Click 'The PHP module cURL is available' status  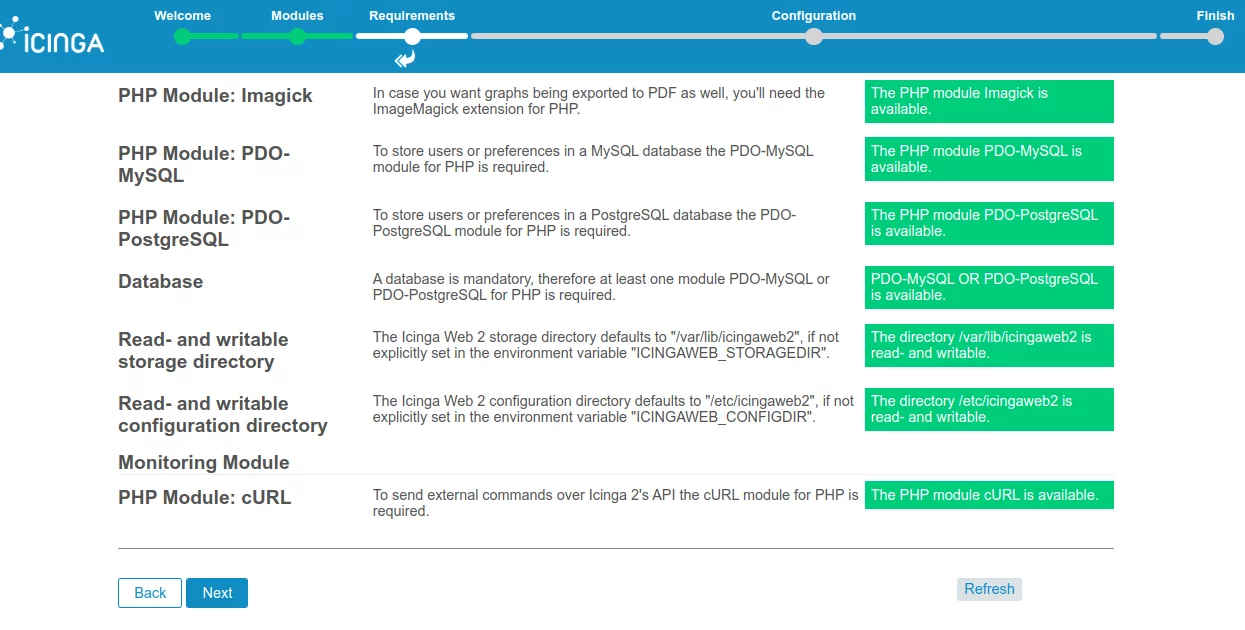989,495
